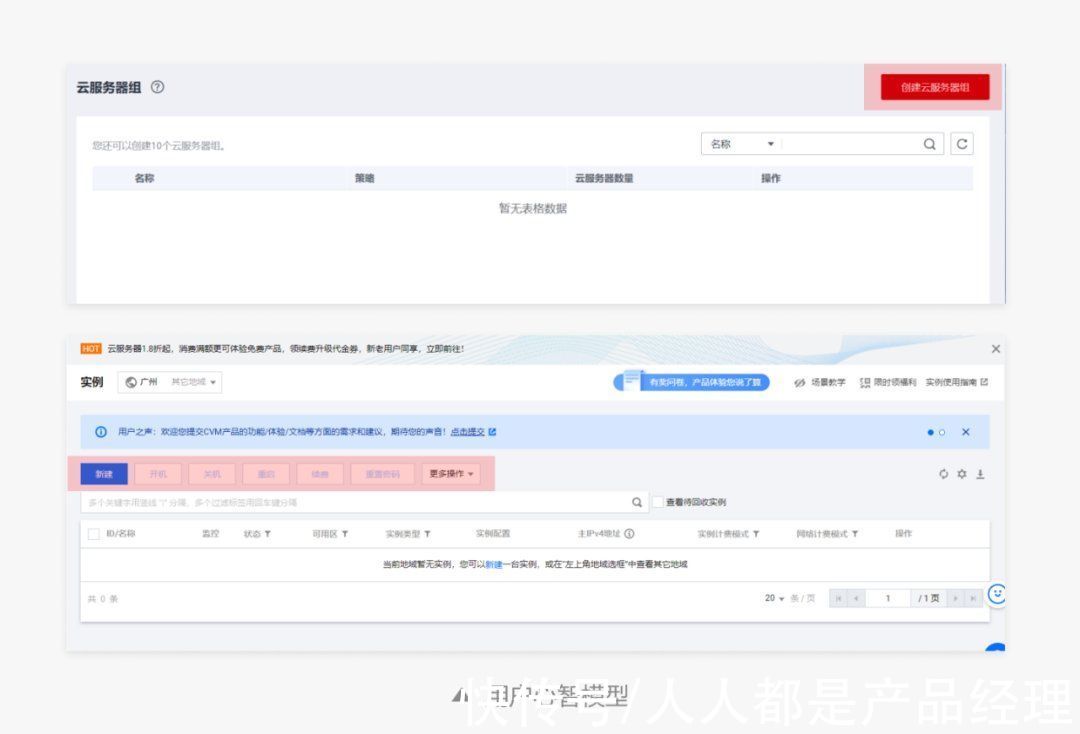Click the external link icon after 点击提交
Screen dimensions: 1080x734
492,432
